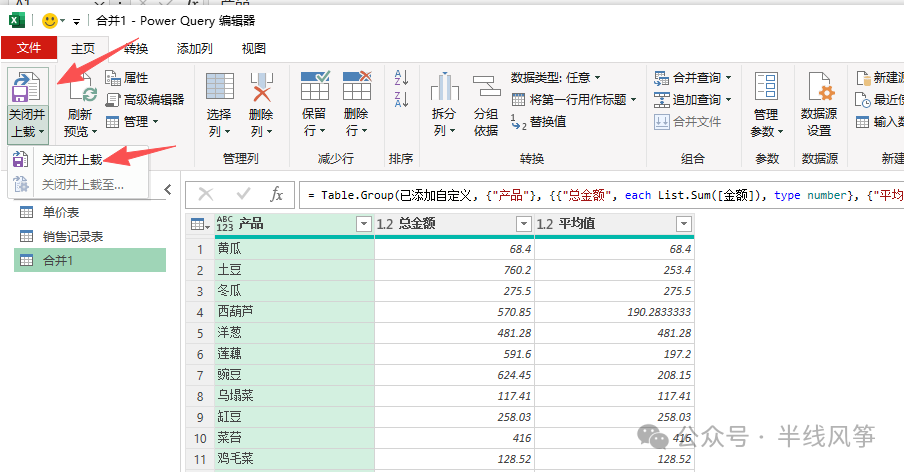Screen dimensions: 904x472
Task: Open the table menu icon at grid corner
Action: (200, 224)
